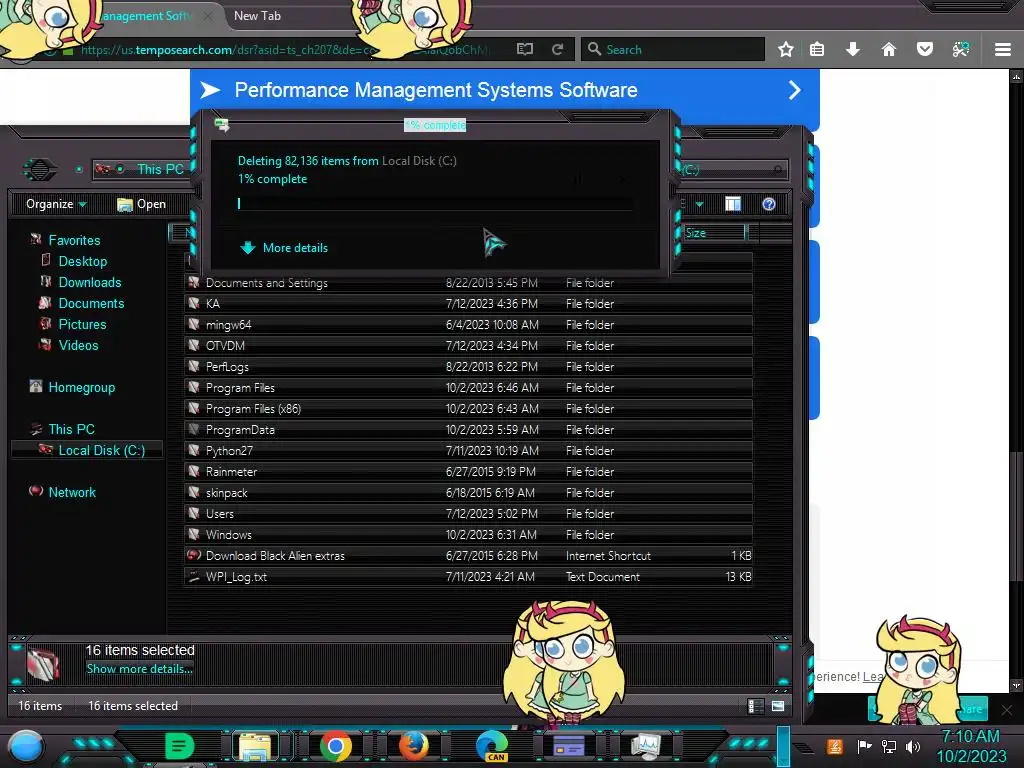
Task: Bookmark this page with the star icon
Action: (786, 49)
